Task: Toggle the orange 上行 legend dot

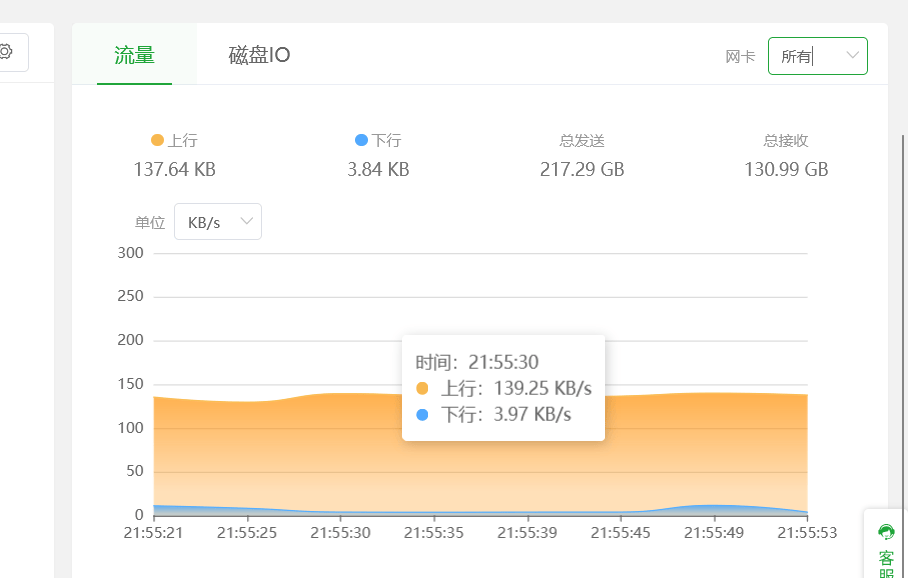Action: pos(157,140)
